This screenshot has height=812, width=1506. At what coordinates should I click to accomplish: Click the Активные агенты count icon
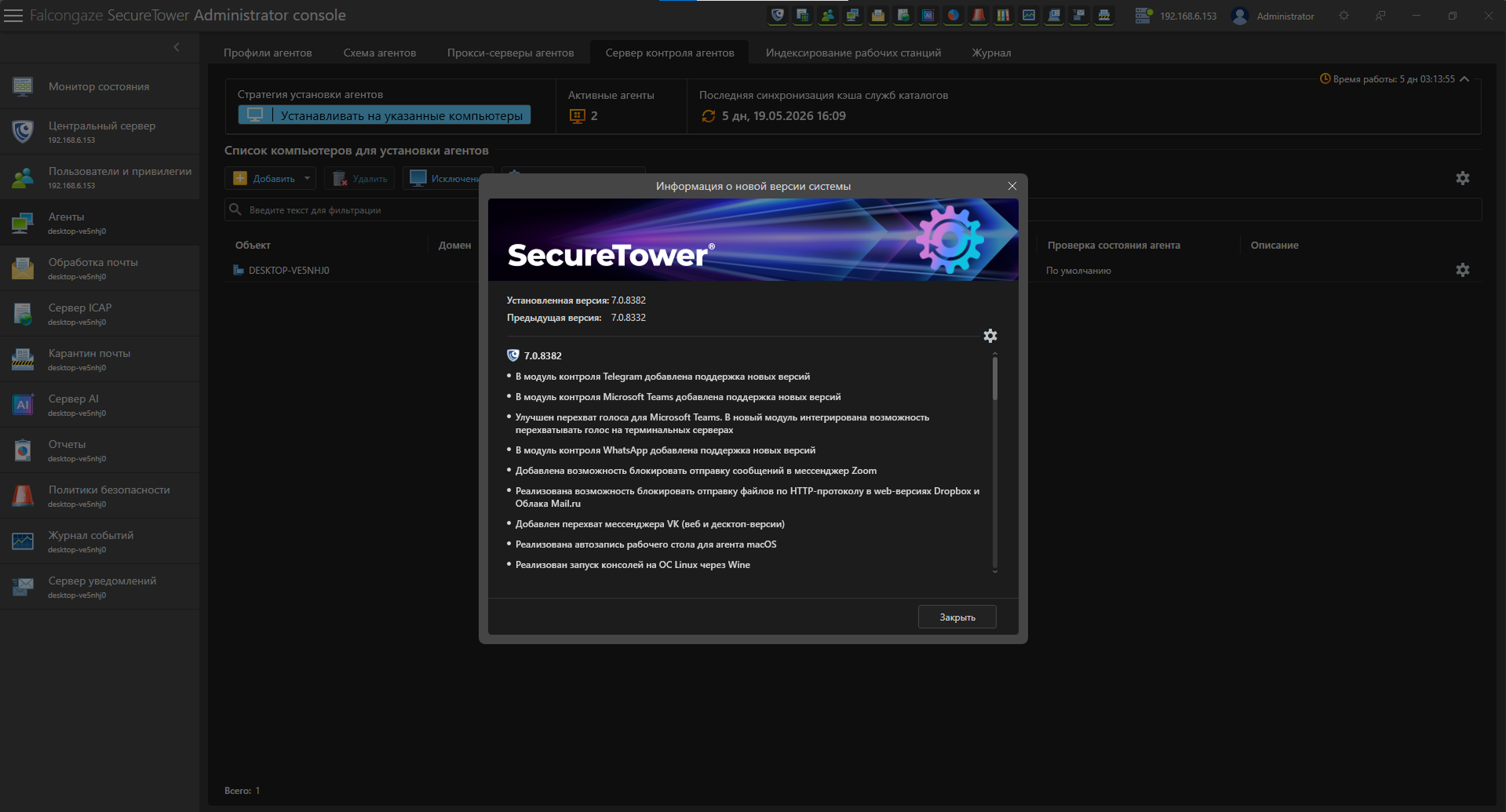click(577, 115)
